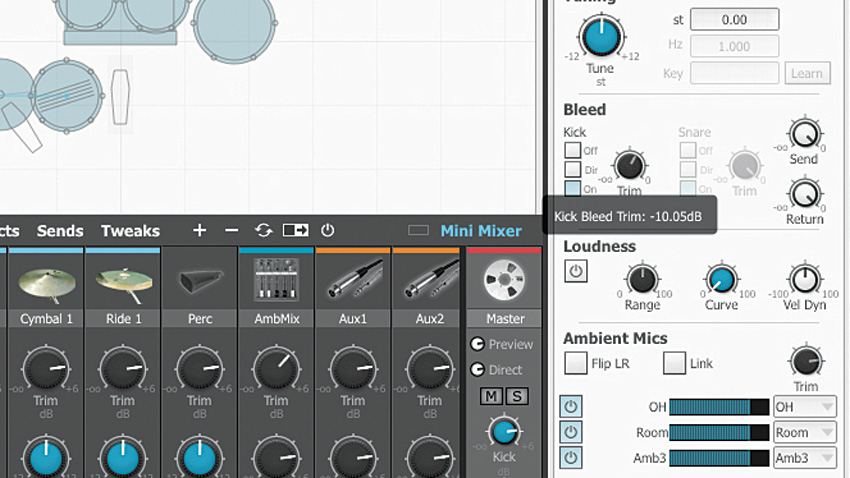Click the Kick bleed Trim knob
Viewport: 850px width, 478px height.
629,165
